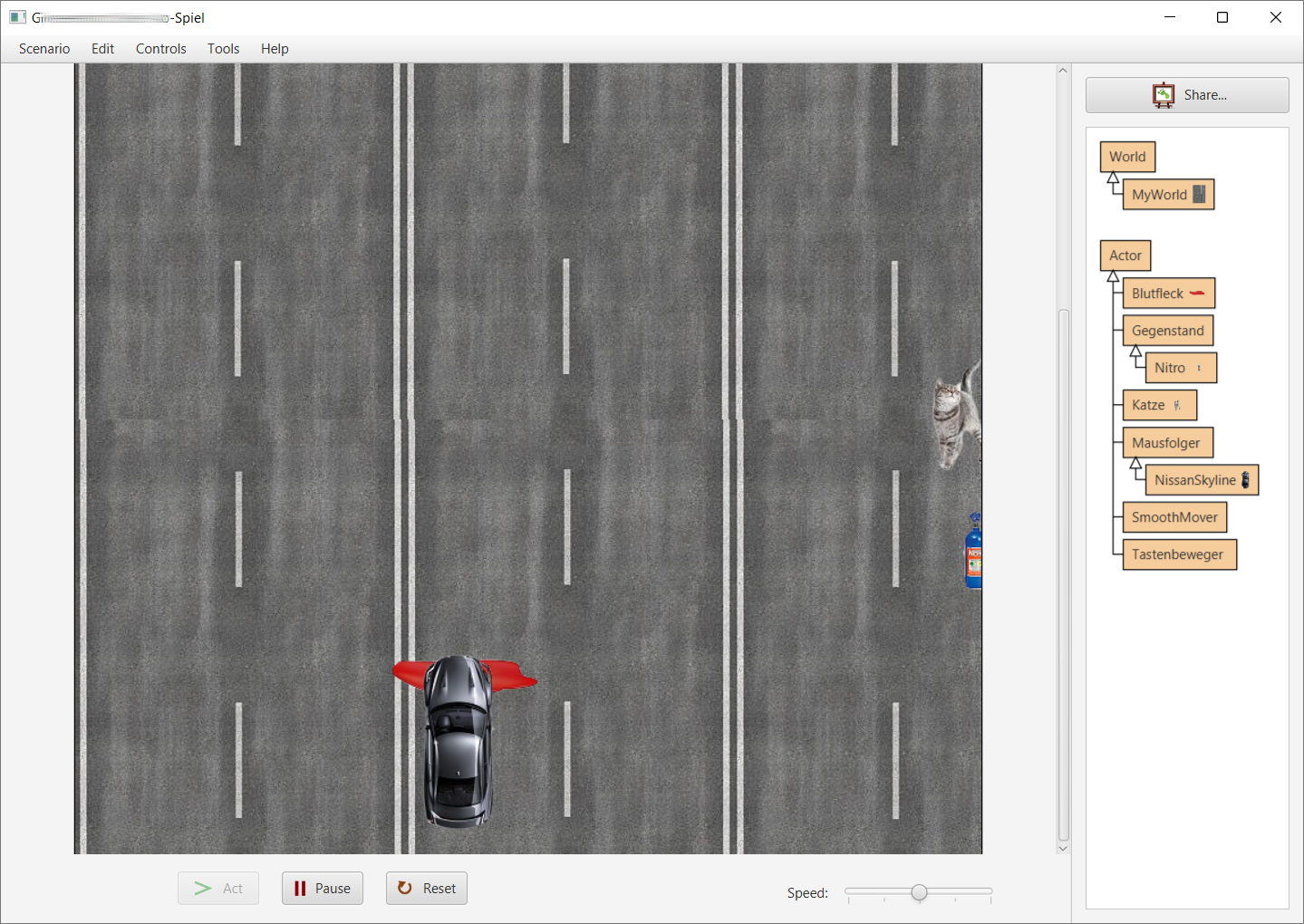Select the Katze class box
Viewport: 1304px width, 924px height.
[1158, 405]
